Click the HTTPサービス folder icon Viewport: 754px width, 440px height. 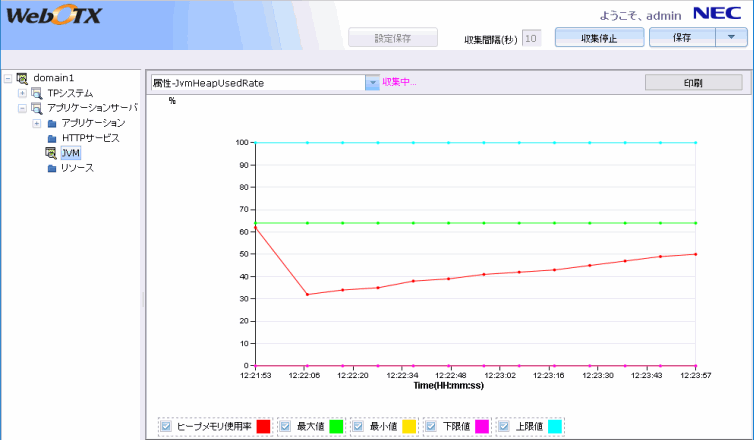[x=52, y=138]
